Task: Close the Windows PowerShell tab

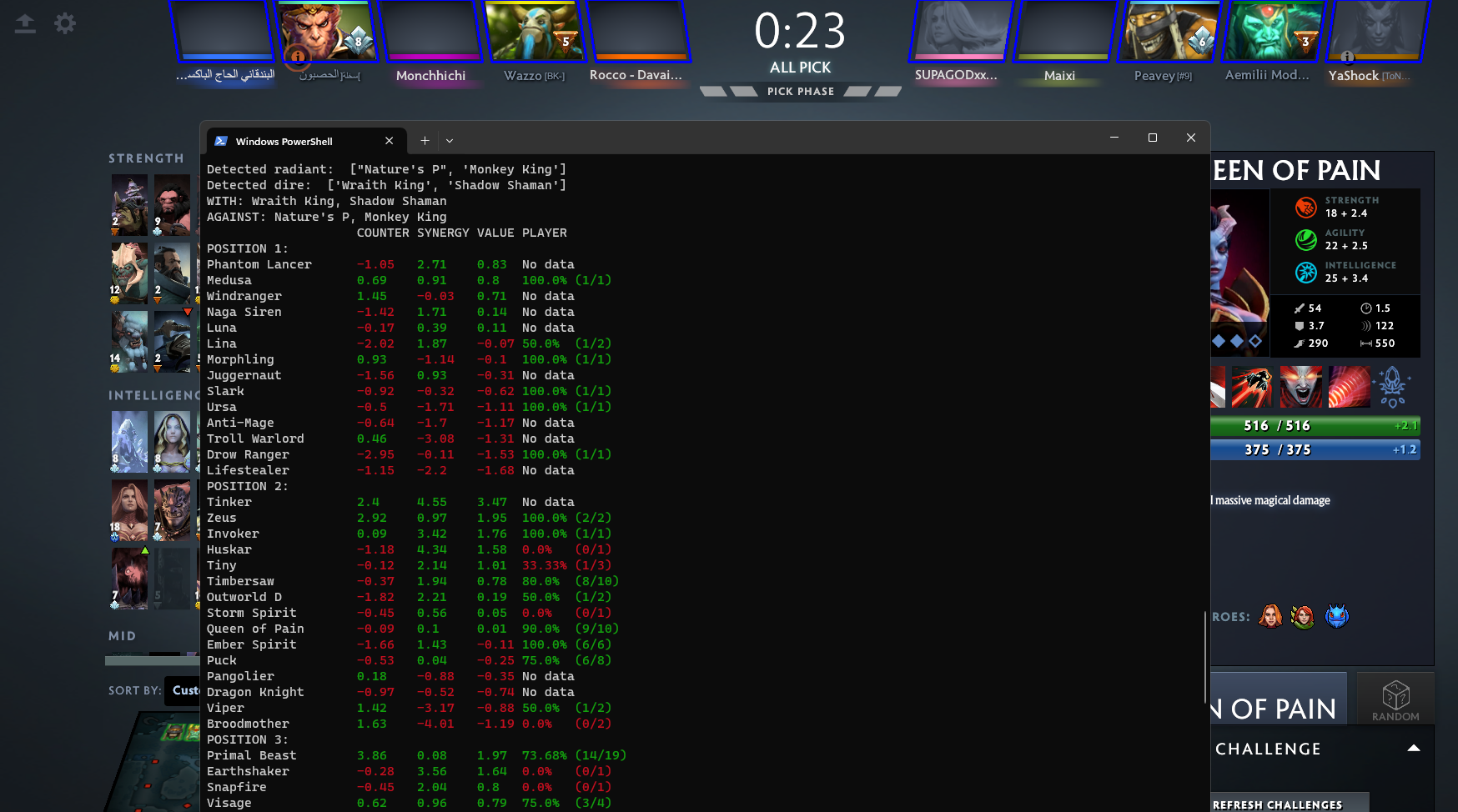Action: 389,141
